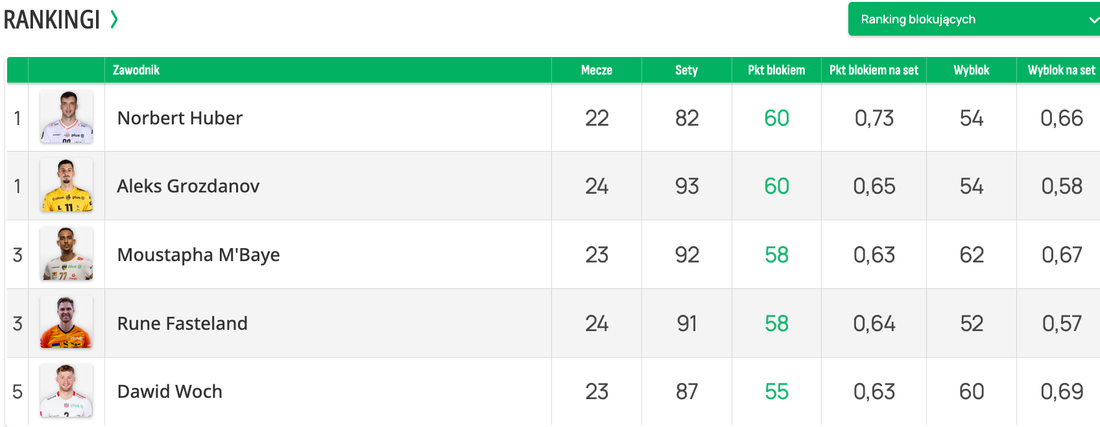This screenshot has height=427, width=1100.
Task: Open Moustapha M'Baye's name link
Action: click(198, 255)
